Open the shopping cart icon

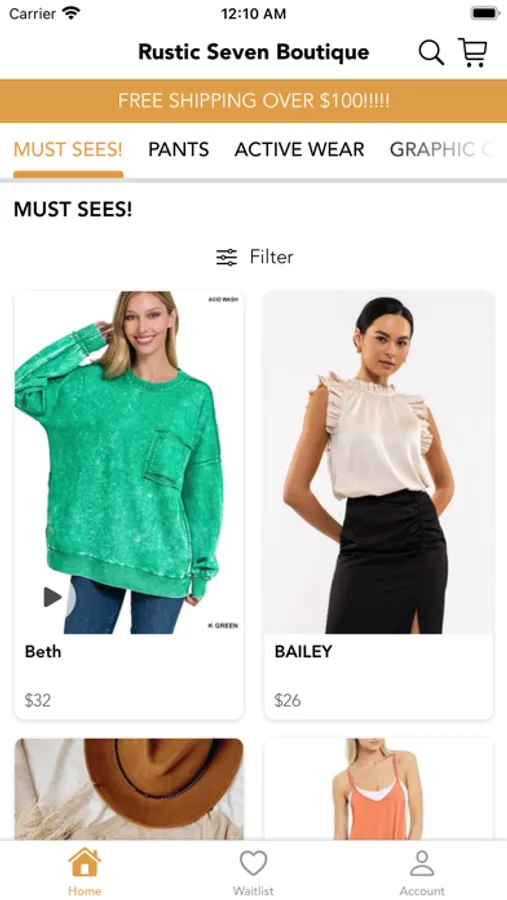point(473,53)
